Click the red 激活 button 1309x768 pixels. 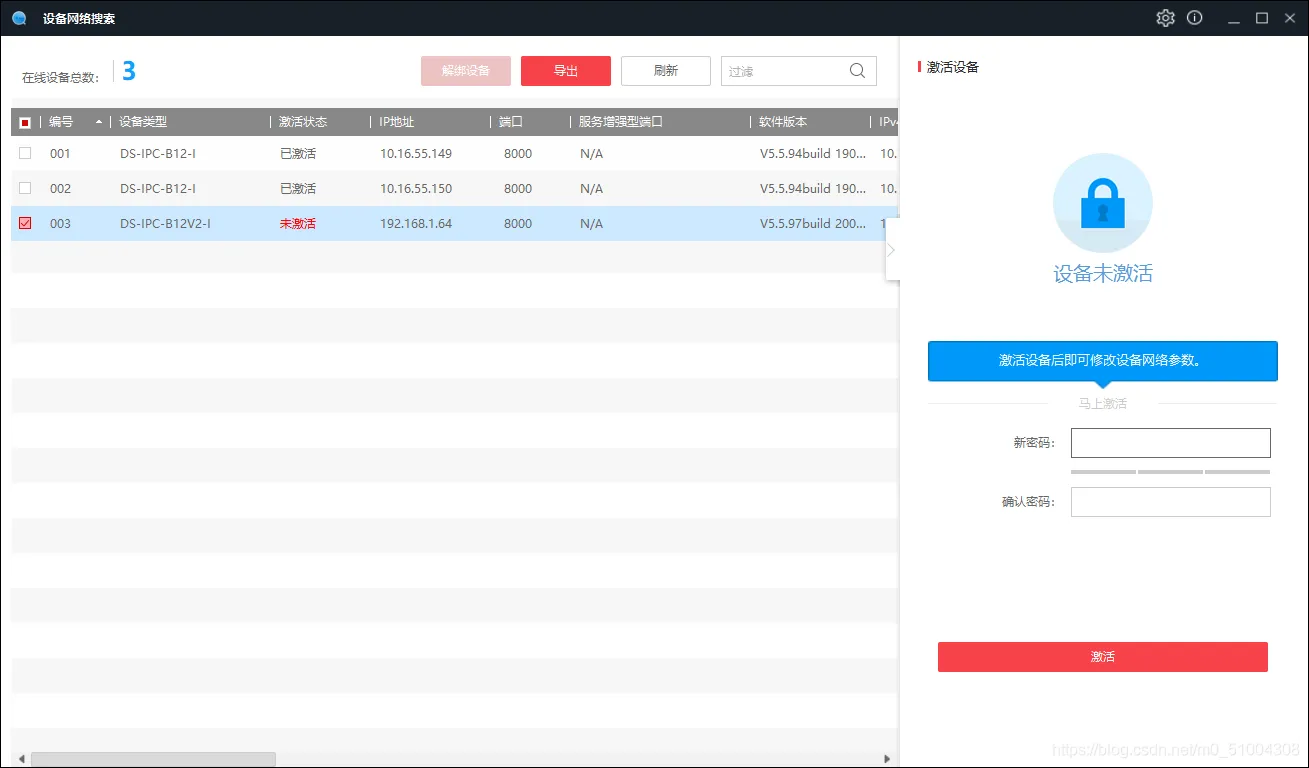click(x=1102, y=657)
